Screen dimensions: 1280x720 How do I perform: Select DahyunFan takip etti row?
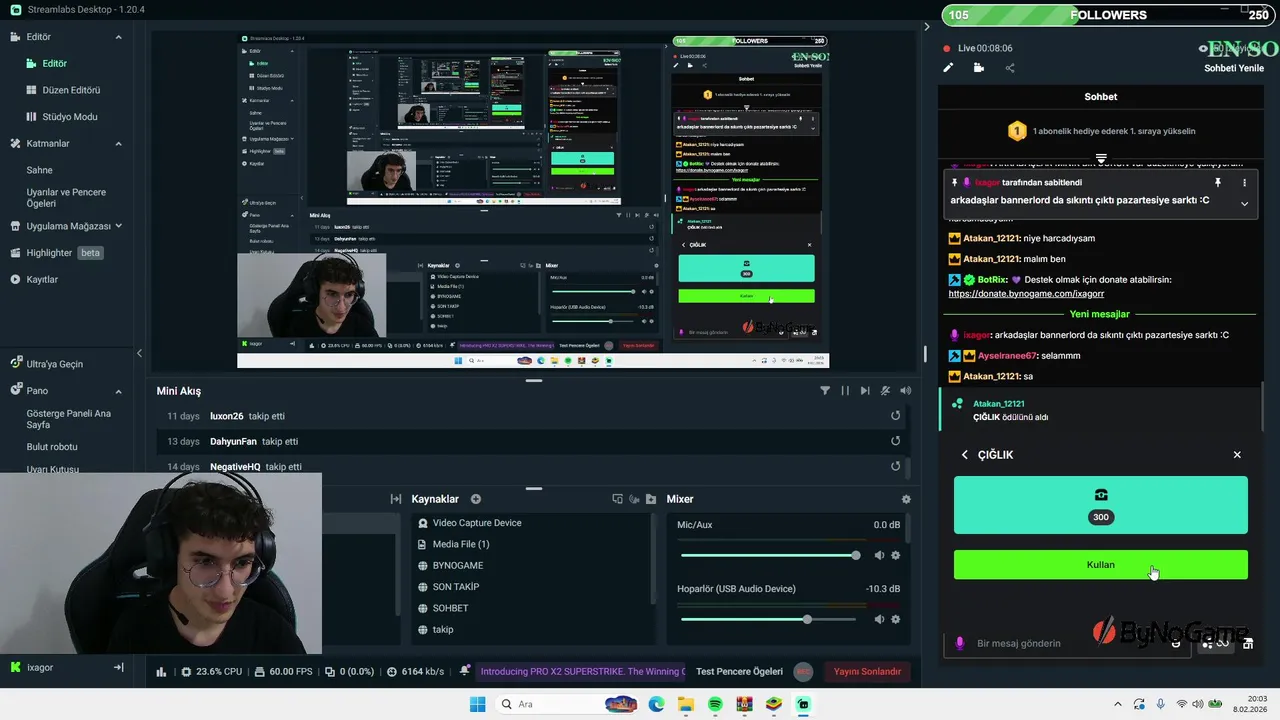[x=530, y=441]
